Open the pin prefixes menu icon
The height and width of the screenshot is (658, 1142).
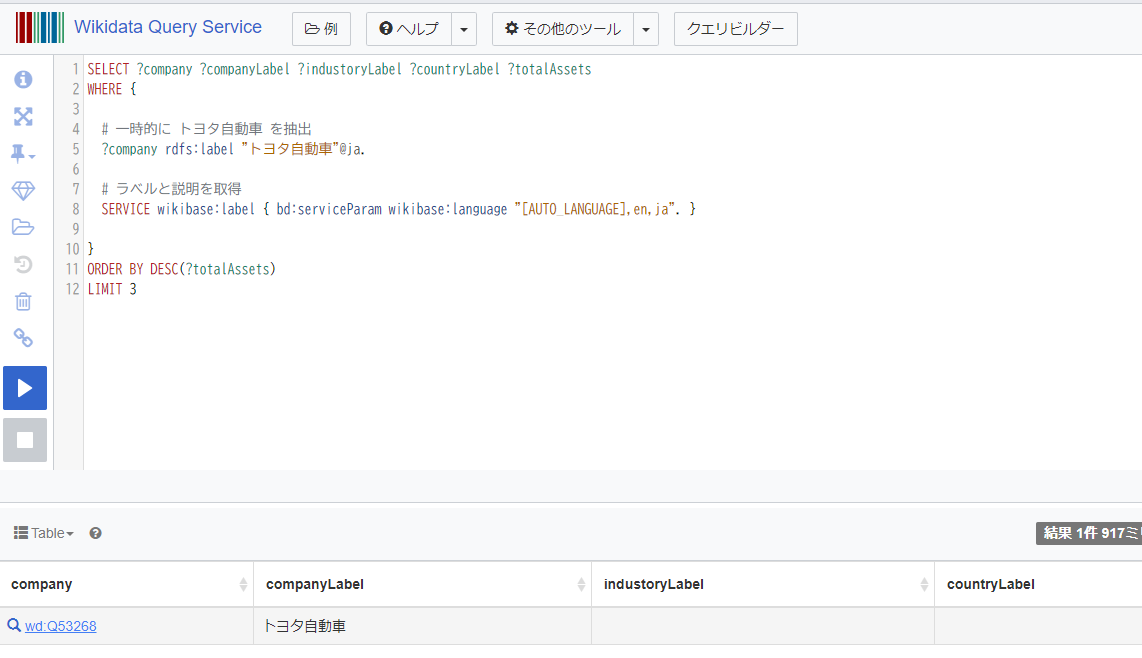click(x=23, y=154)
